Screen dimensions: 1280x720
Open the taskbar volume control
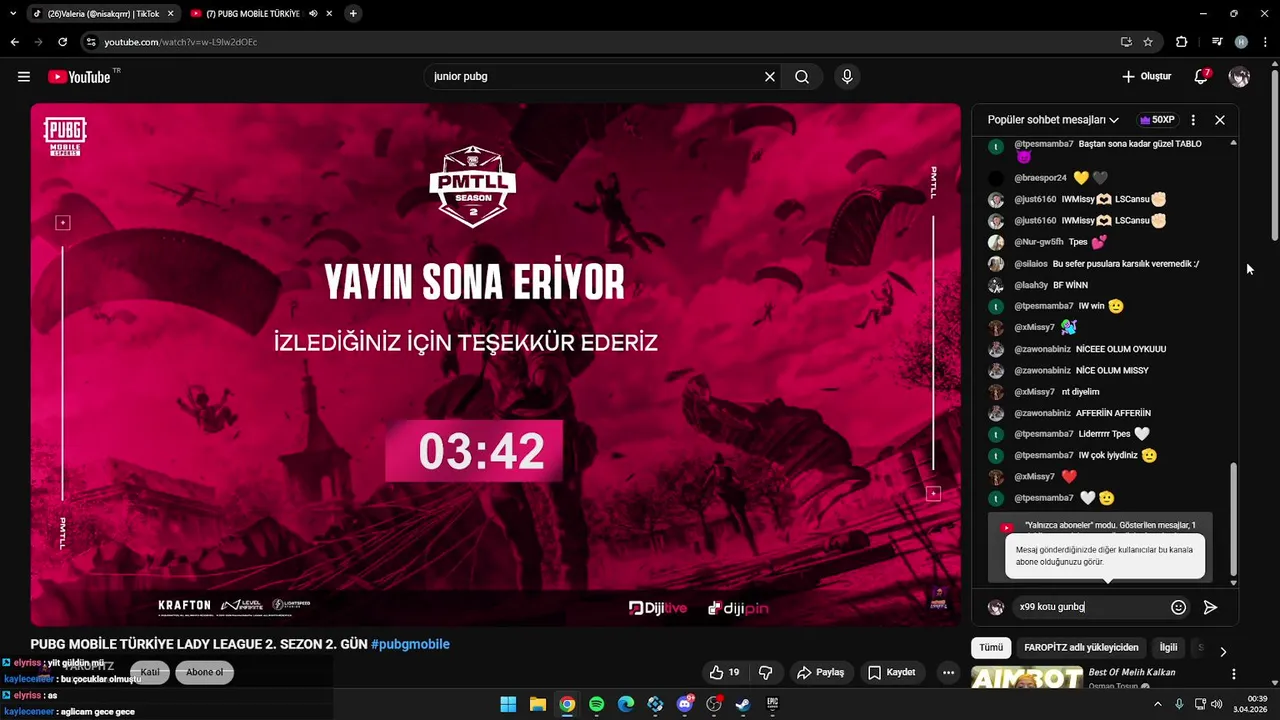(1219, 704)
